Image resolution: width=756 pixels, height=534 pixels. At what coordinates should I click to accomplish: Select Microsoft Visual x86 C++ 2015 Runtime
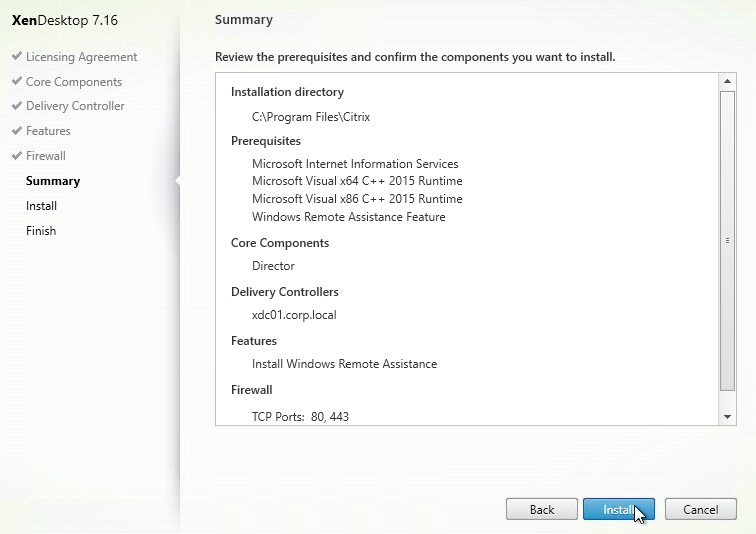tap(357, 199)
